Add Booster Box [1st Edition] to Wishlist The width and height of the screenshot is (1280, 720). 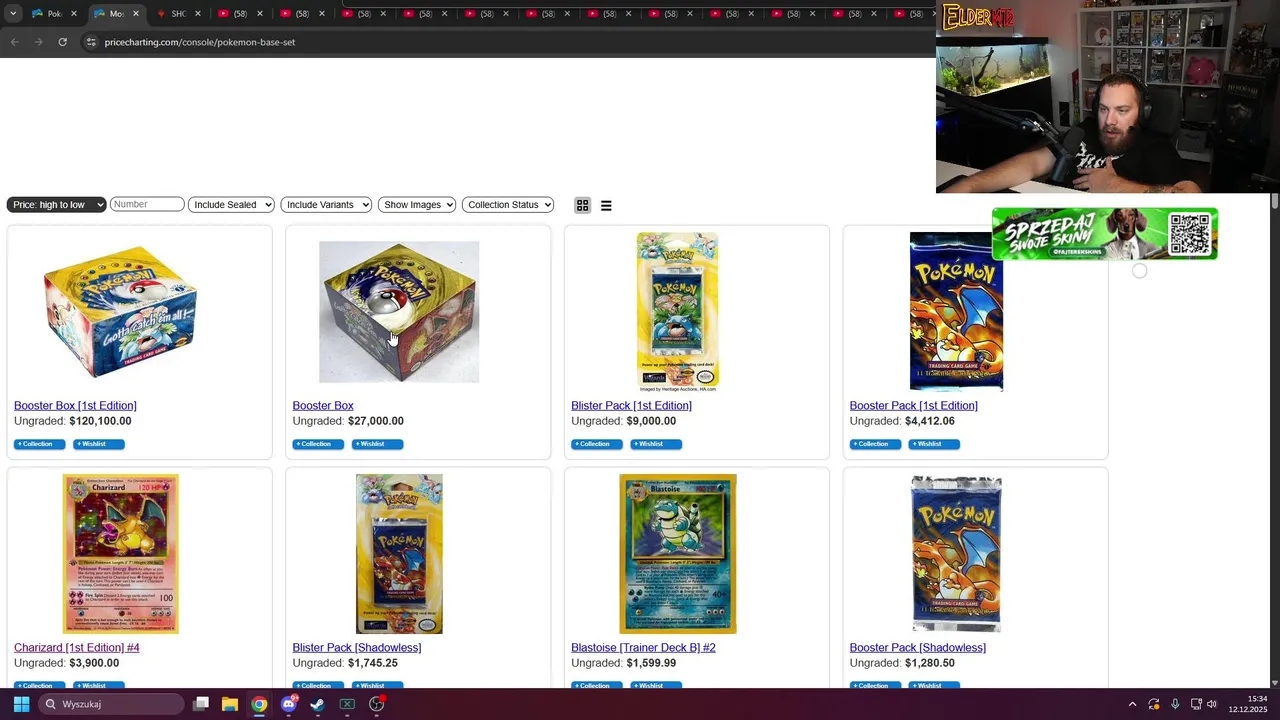click(98, 444)
